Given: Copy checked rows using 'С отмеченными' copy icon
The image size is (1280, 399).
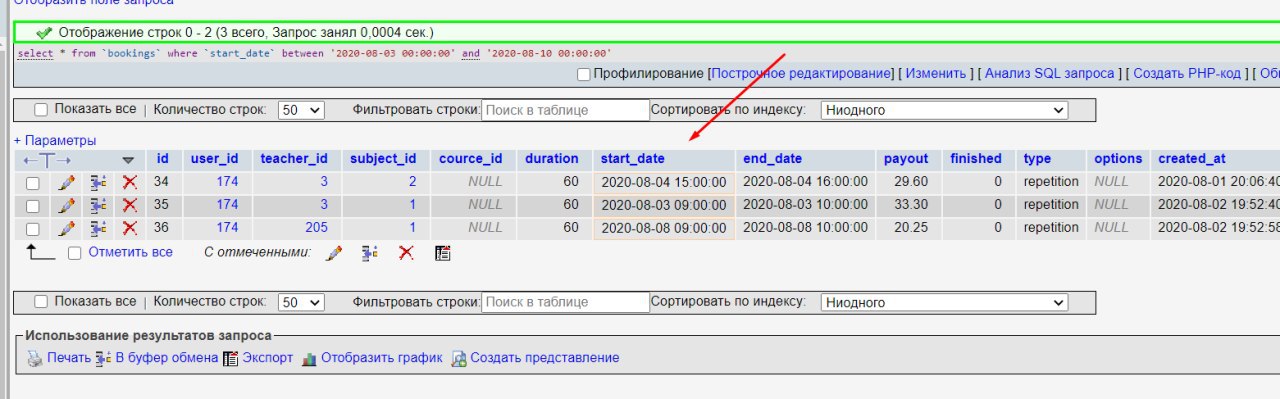Looking at the screenshot, I should pos(370,254).
